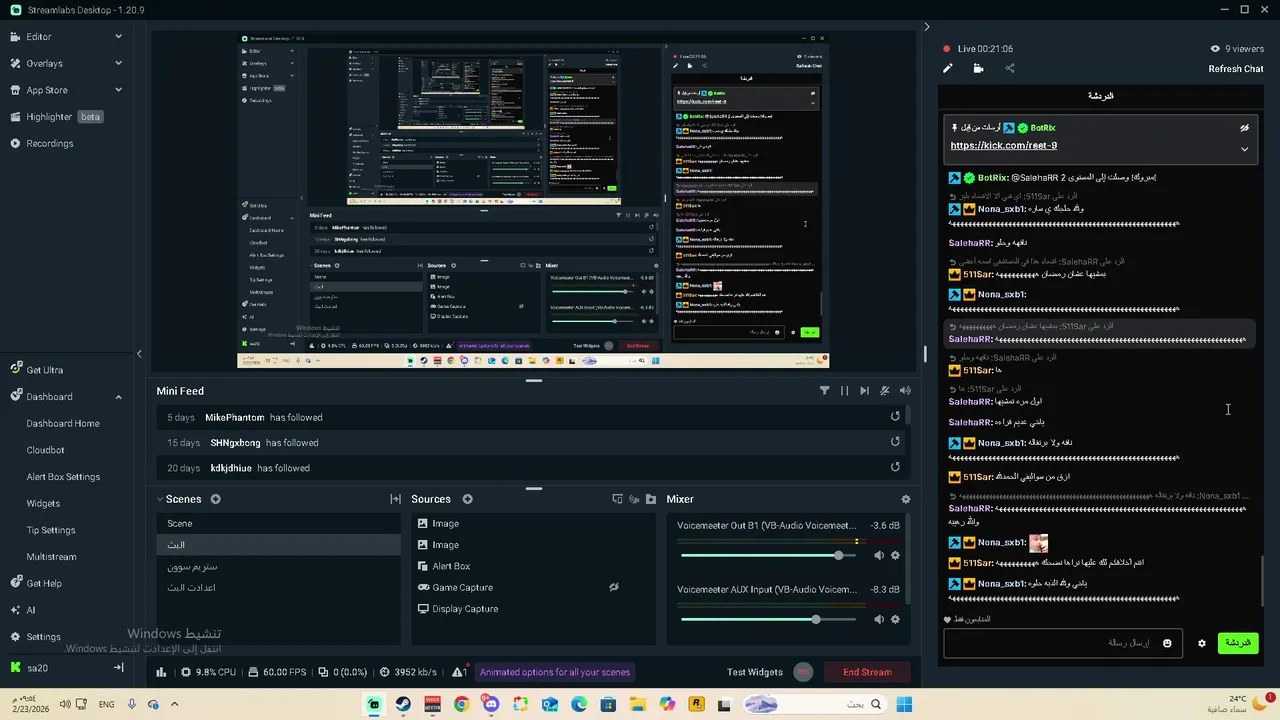Open Widgets in dashboard list
The height and width of the screenshot is (720, 1280).
coord(43,503)
